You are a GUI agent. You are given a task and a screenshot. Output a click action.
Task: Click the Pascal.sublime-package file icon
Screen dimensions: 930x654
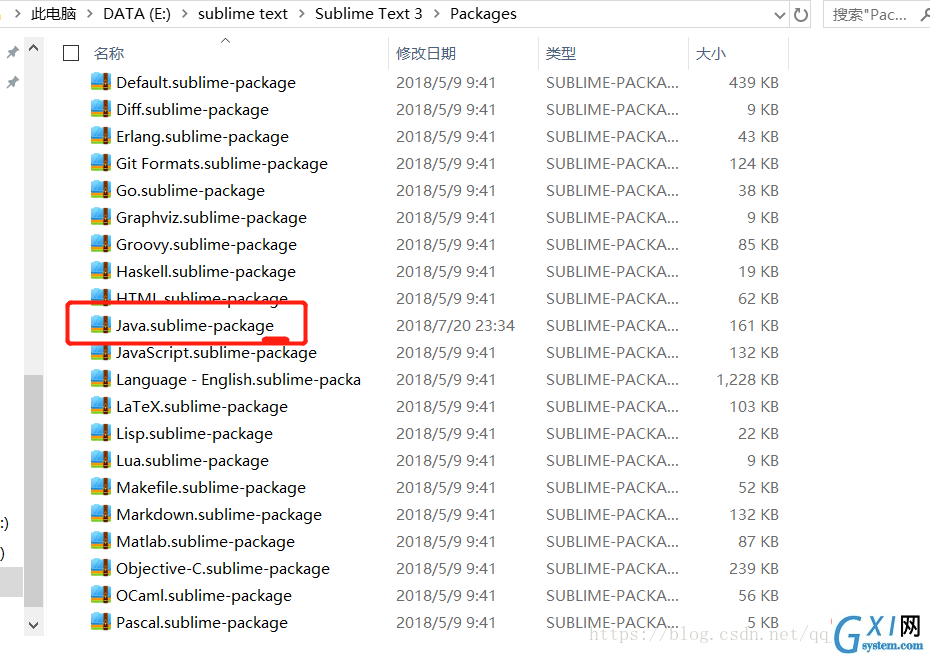[x=101, y=622]
